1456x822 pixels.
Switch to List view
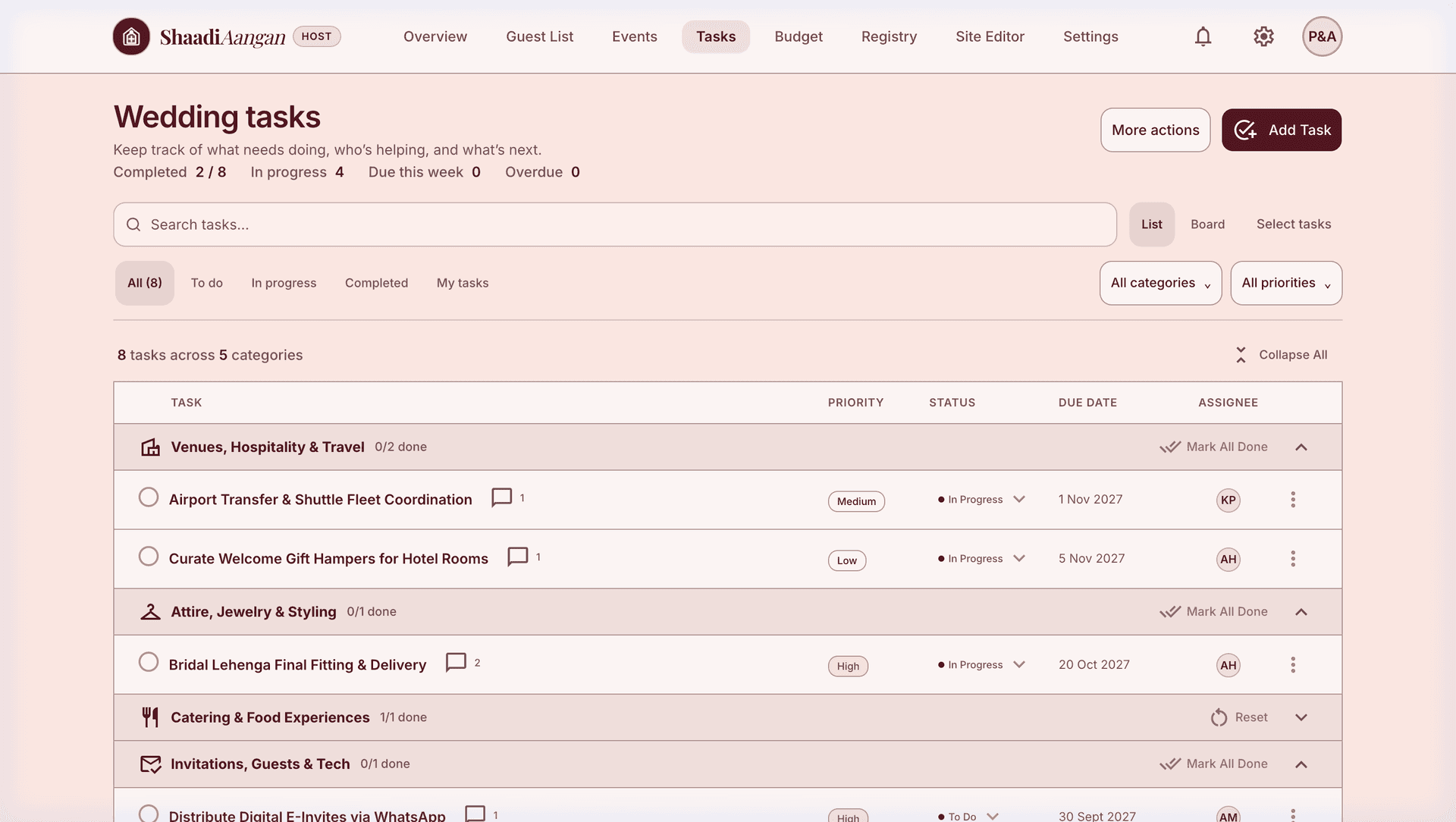1151,224
